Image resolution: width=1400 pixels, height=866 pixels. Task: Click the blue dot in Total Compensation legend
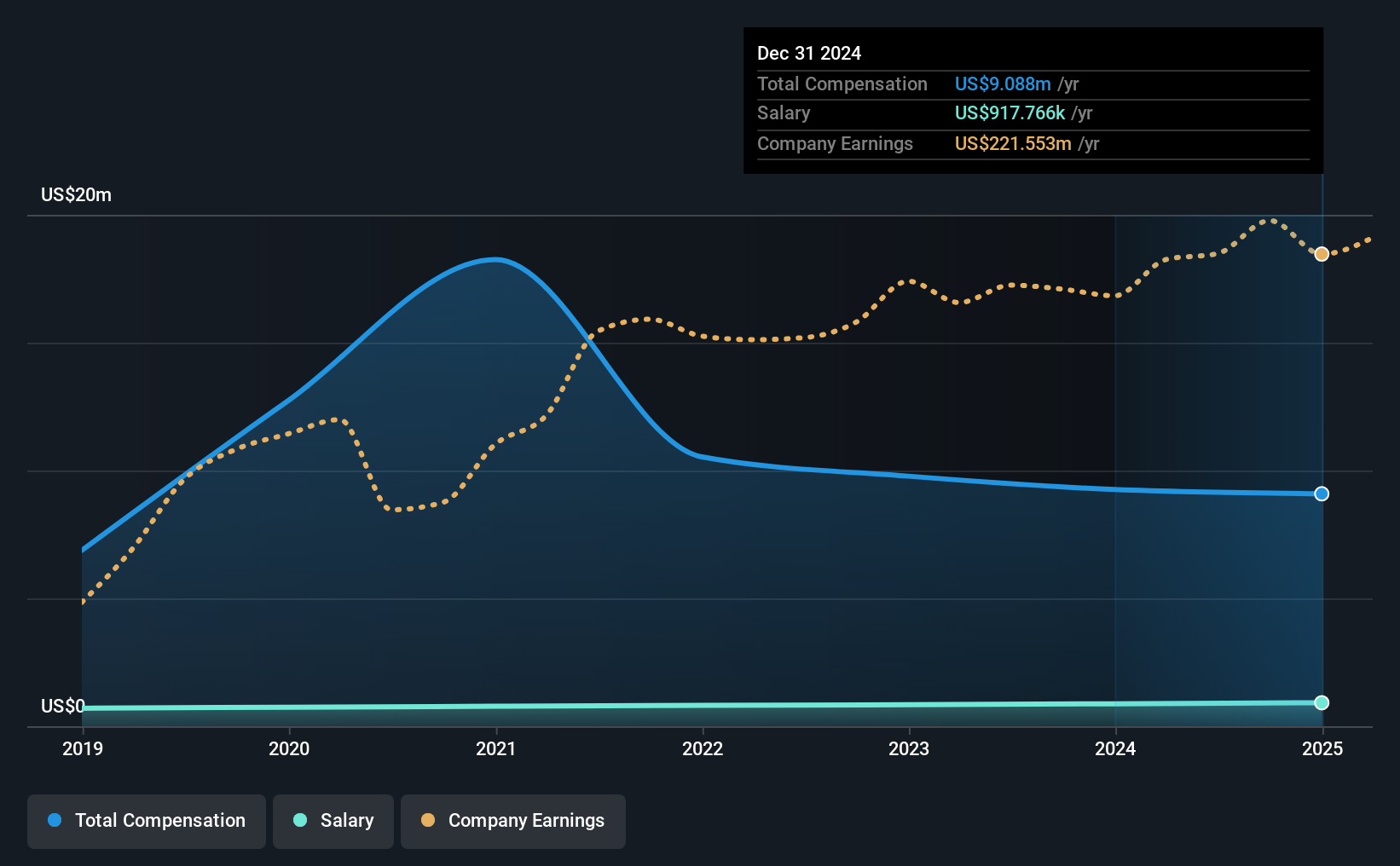pos(55,820)
